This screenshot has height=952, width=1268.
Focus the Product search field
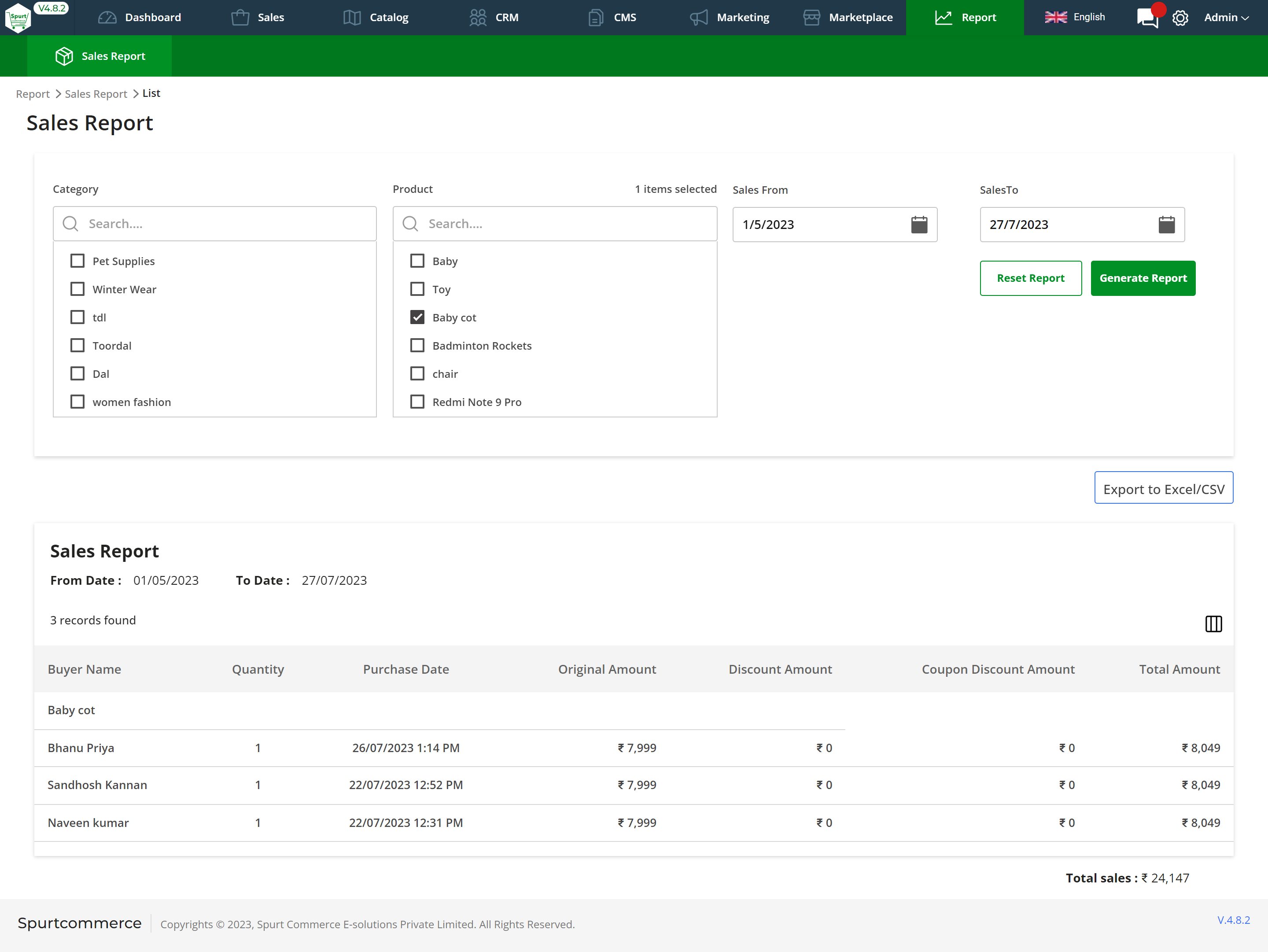pyautogui.click(x=555, y=224)
